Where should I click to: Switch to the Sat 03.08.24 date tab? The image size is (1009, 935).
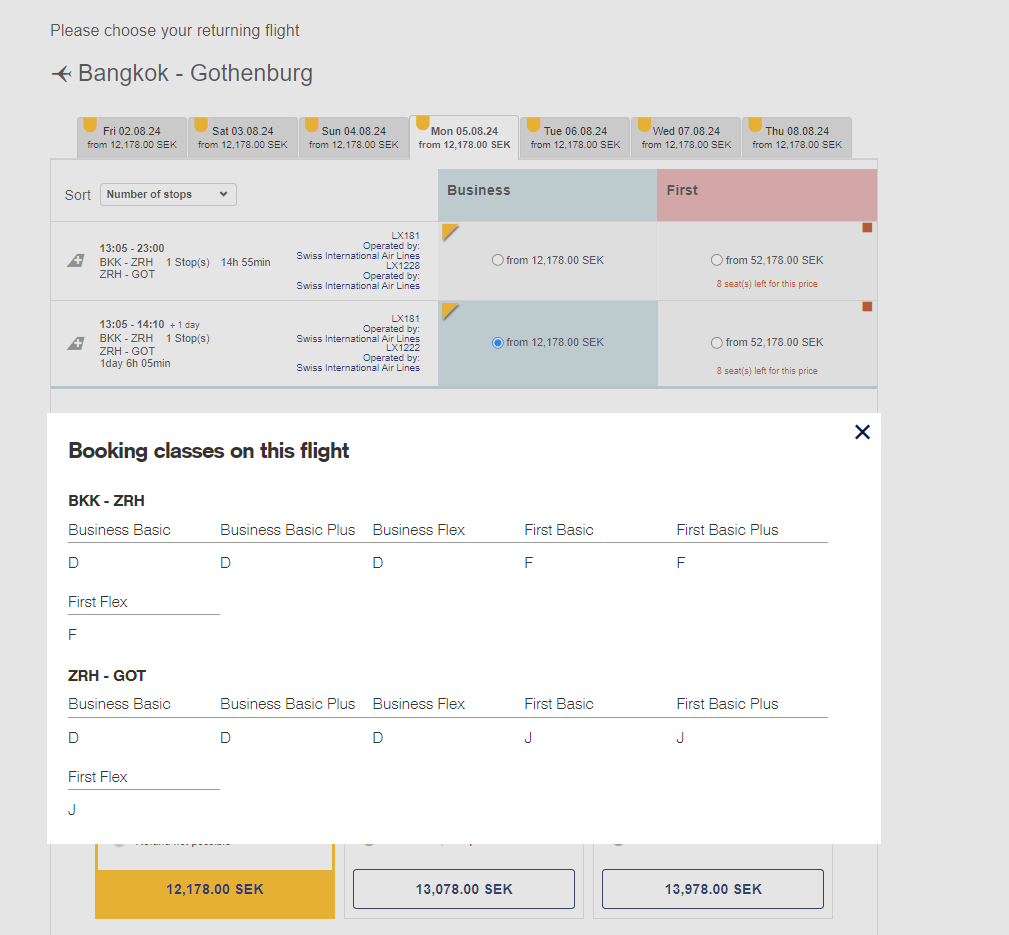(x=243, y=138)
